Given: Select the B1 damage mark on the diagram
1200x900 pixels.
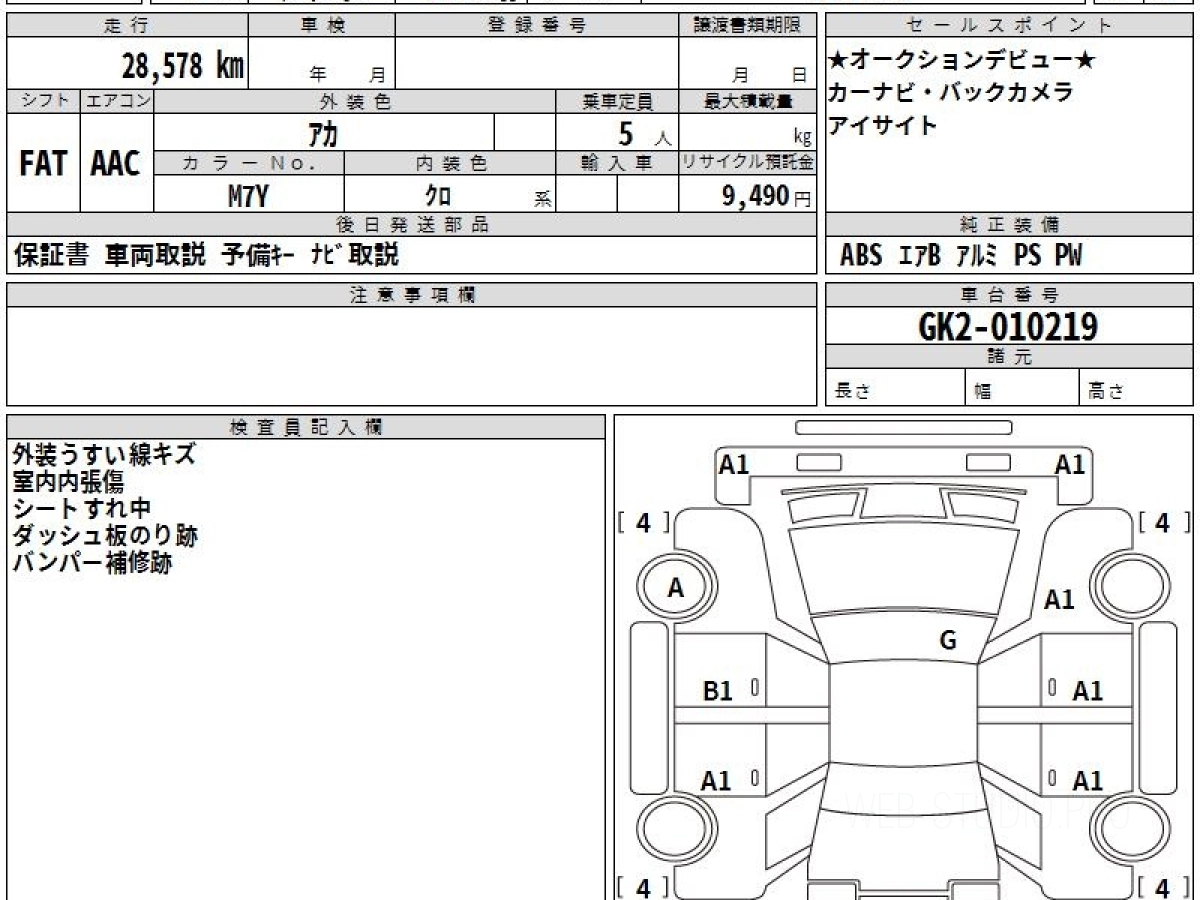Looking at the screenshot, I should tap(718, 691).
